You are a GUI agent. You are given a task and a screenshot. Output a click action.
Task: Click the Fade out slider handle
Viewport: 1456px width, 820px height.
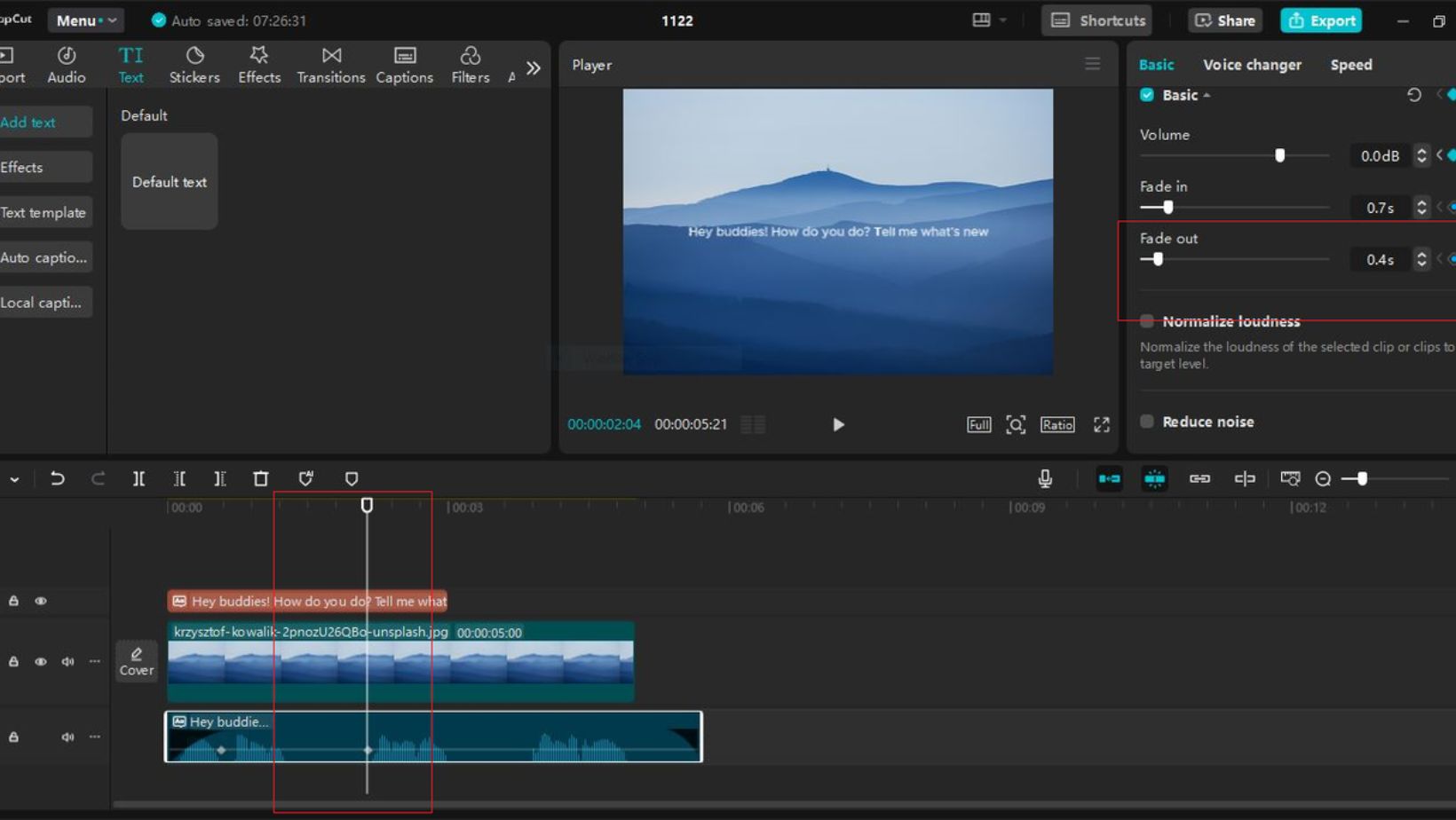pyautogui.click(x=1157, y=259)
